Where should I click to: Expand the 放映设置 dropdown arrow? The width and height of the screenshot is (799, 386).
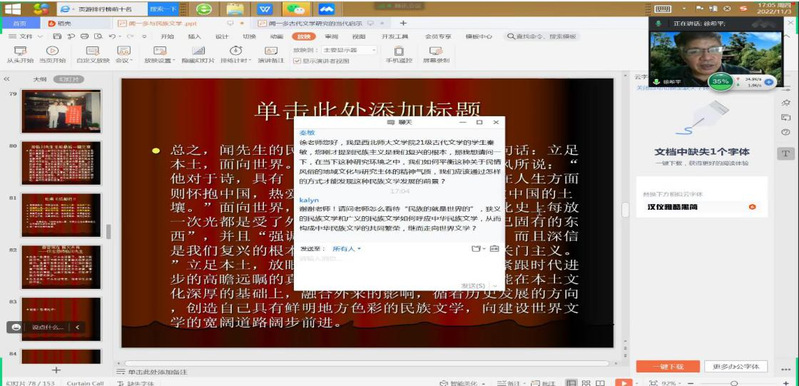174,61
